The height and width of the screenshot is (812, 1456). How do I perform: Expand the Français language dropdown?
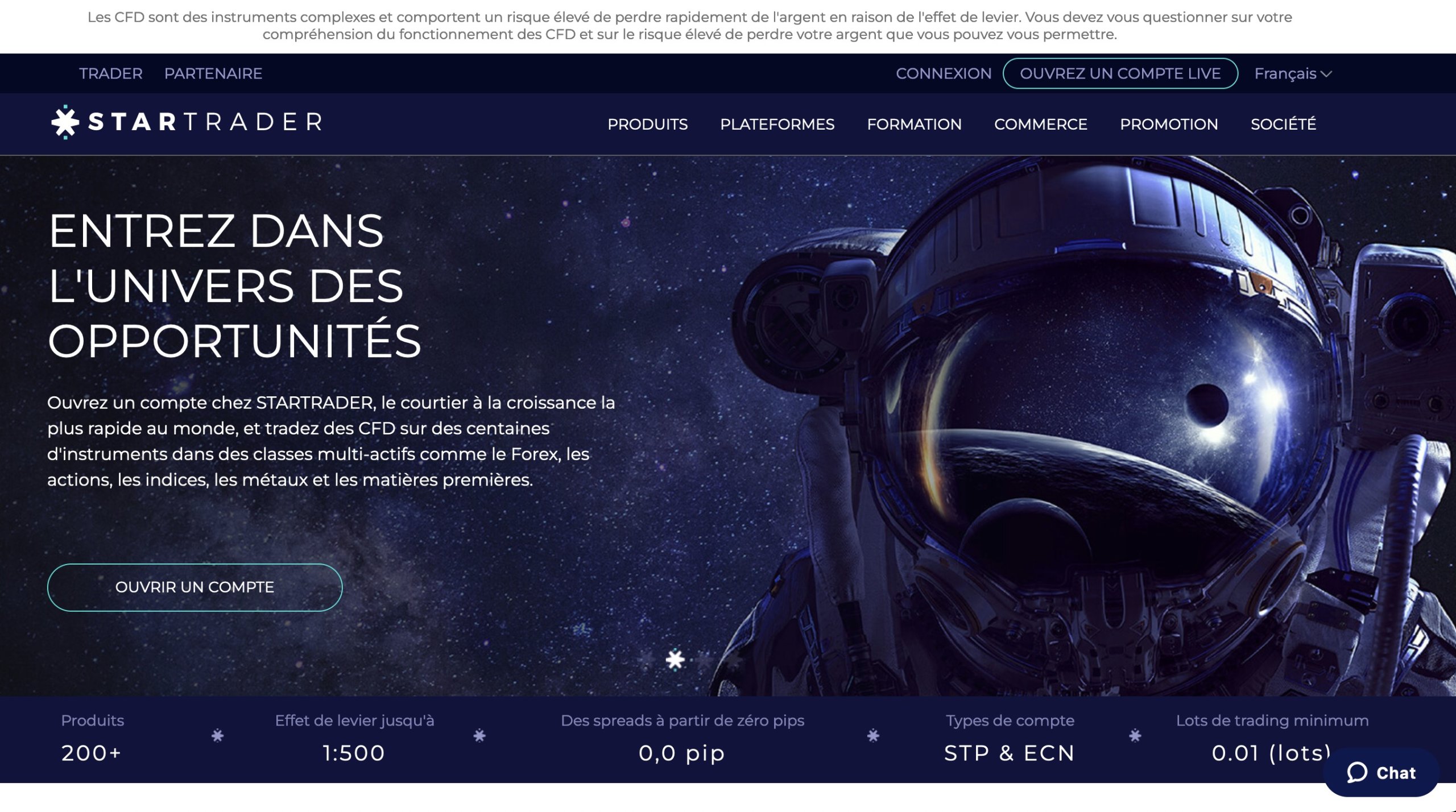(x=1293, y=74)
